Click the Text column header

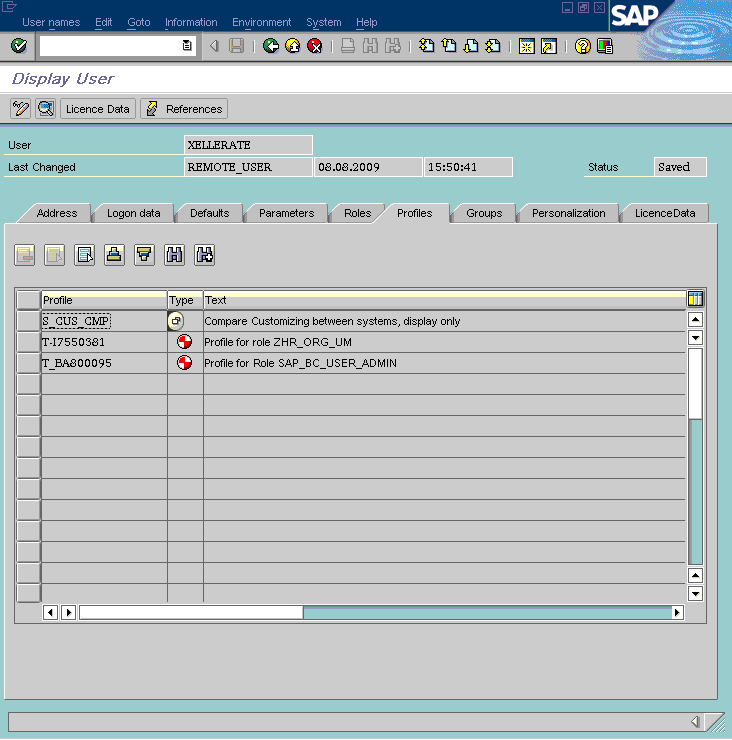pos(445,300)
